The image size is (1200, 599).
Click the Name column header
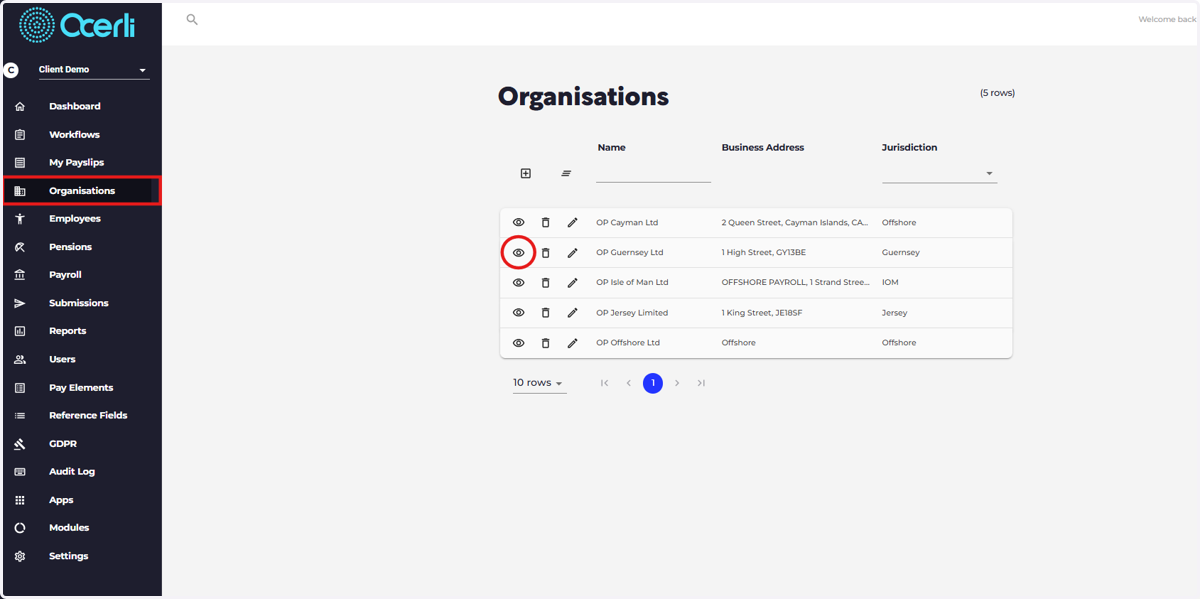(611, 147)
